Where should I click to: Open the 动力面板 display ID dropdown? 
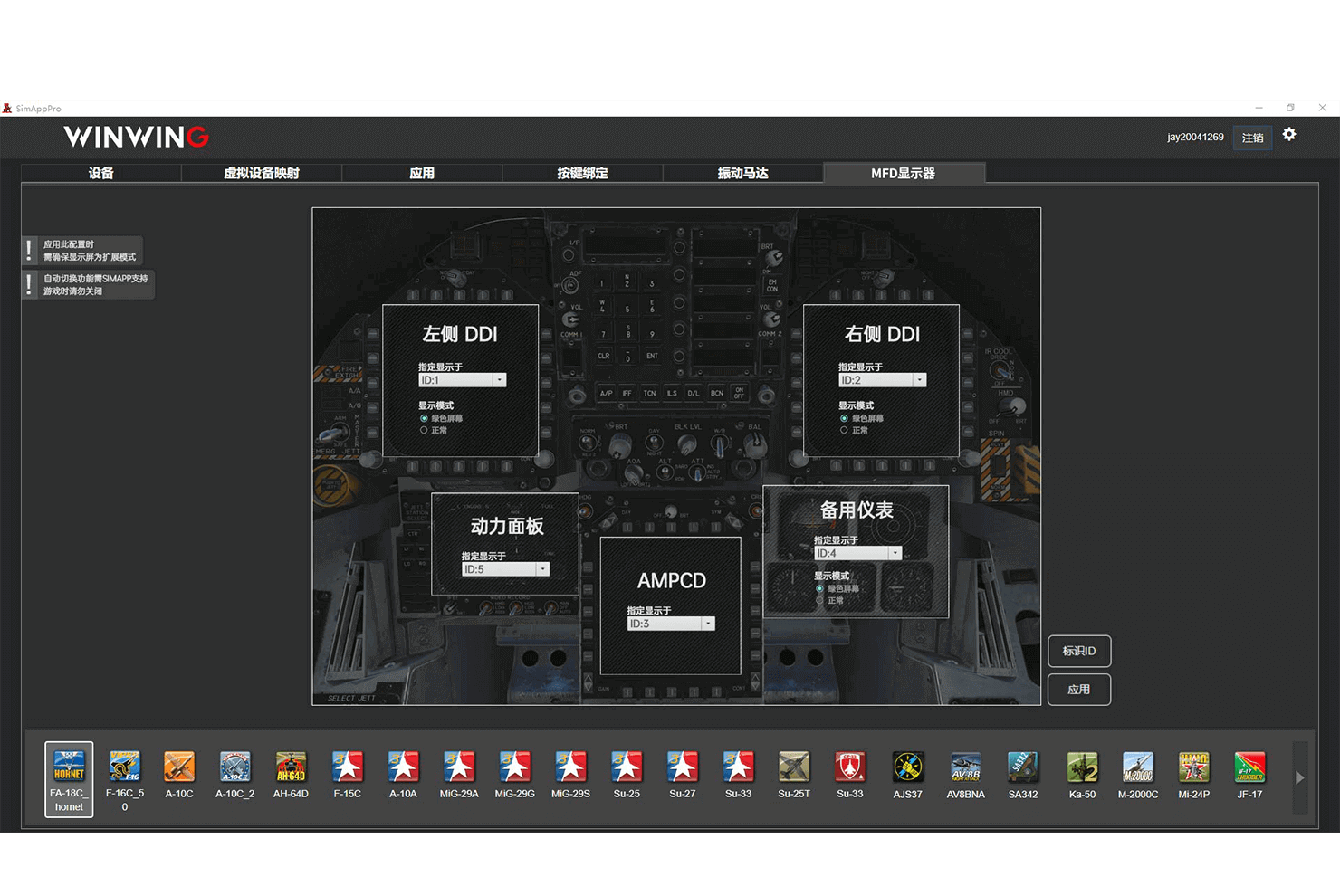pyautogui.click(x=542, y=570)
